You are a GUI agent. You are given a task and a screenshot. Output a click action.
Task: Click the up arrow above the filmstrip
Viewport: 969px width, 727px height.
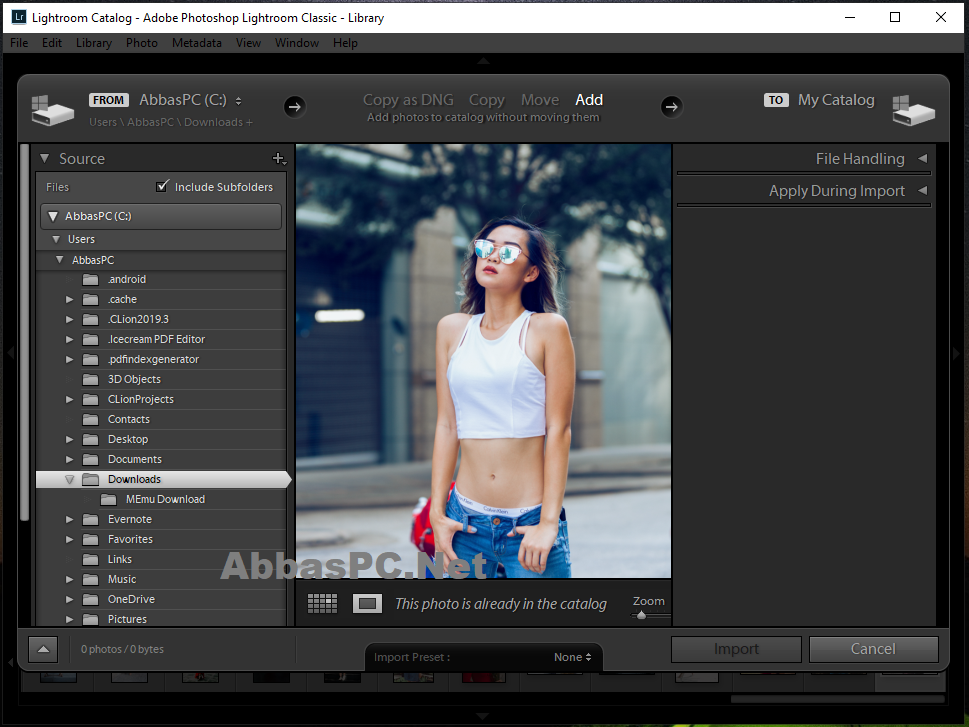42,648
